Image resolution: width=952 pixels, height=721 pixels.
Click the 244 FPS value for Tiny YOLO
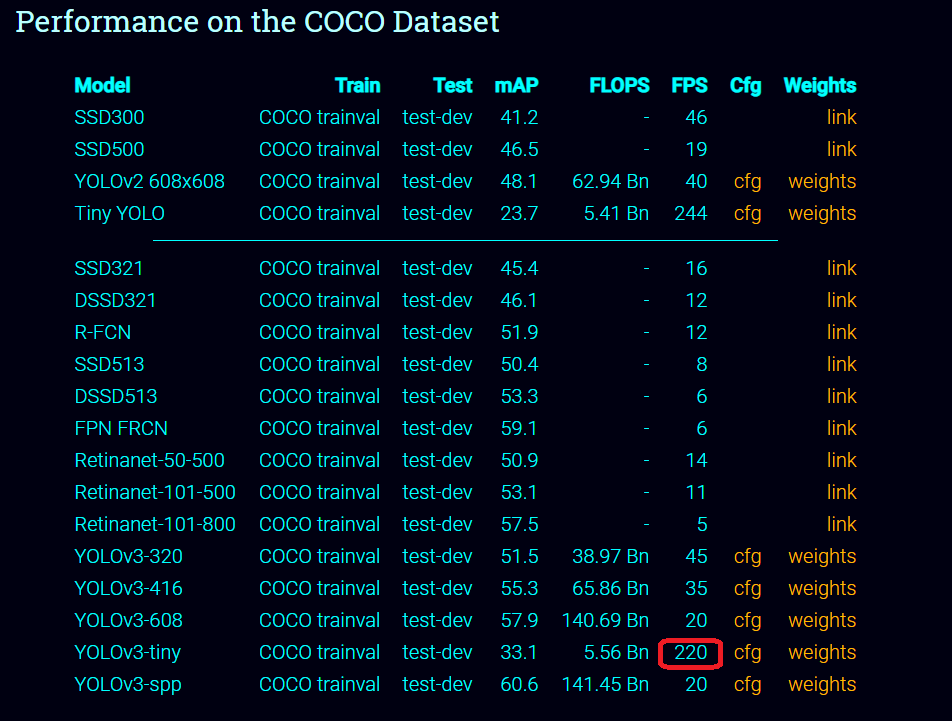coord(691,214)
